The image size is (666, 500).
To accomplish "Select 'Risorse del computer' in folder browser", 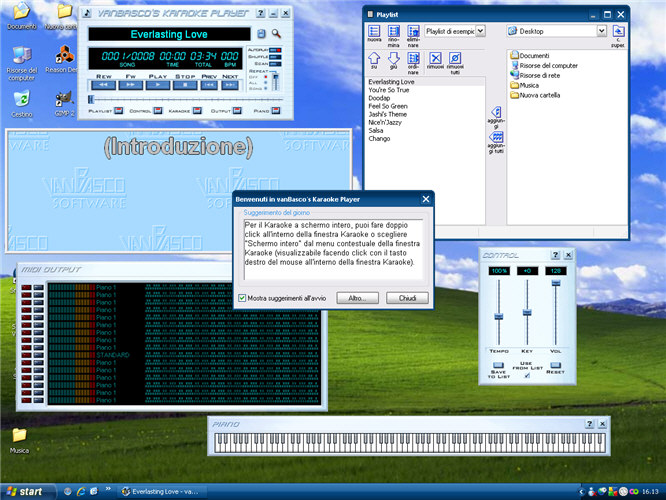I will [544, 65].
